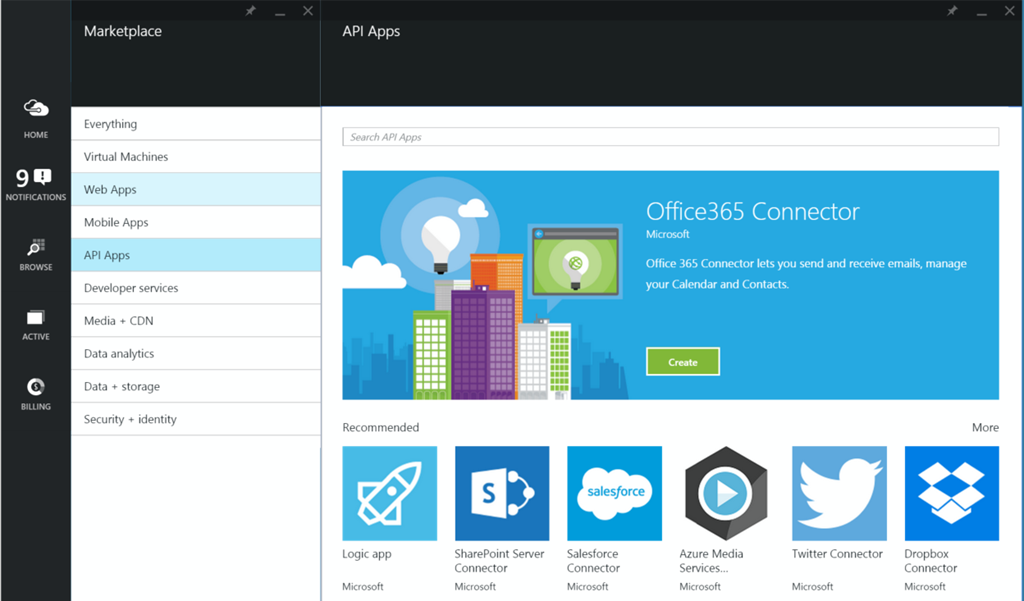The height and width of the screenshot is (601, 1024).
Task: Pin the API Apps blade
Action: [x=952, y=10]
